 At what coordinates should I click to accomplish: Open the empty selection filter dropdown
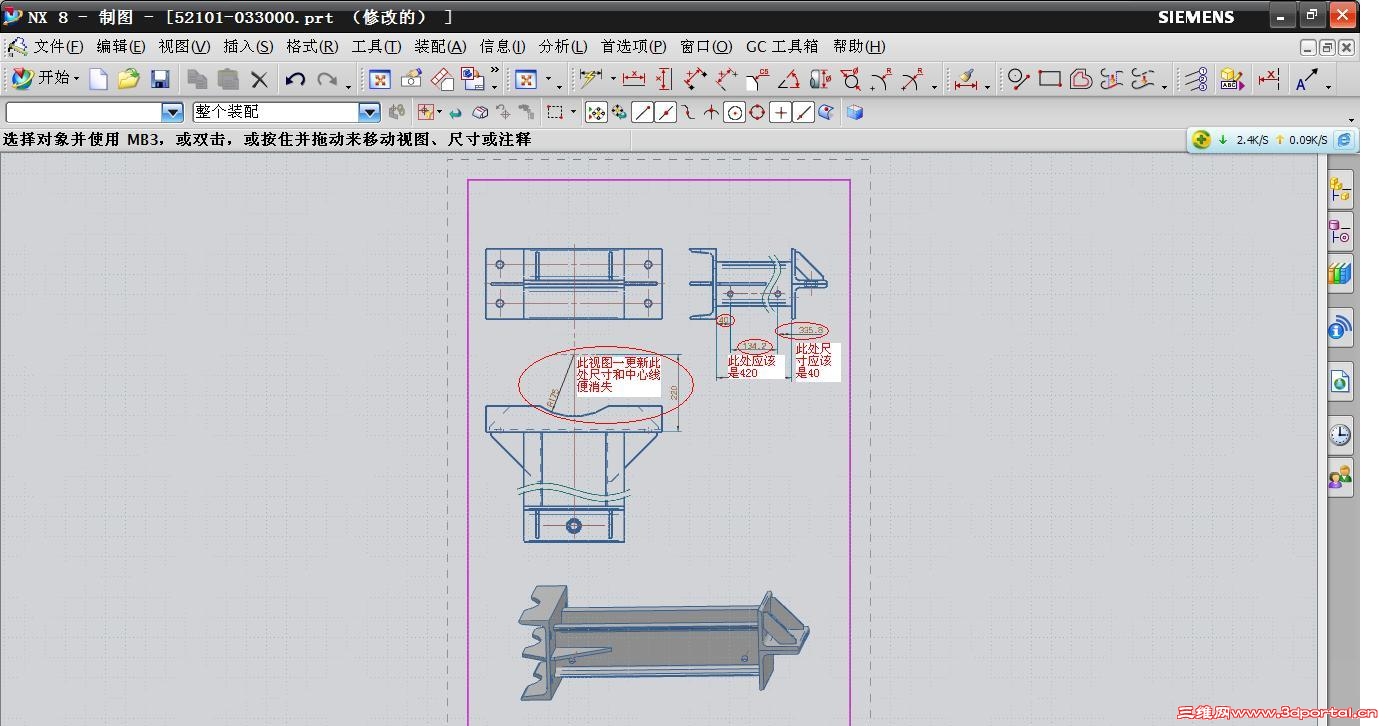point(172,113)
